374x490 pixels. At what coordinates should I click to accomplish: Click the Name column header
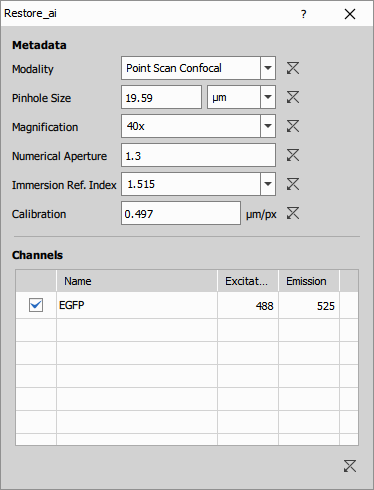(137, 281)
